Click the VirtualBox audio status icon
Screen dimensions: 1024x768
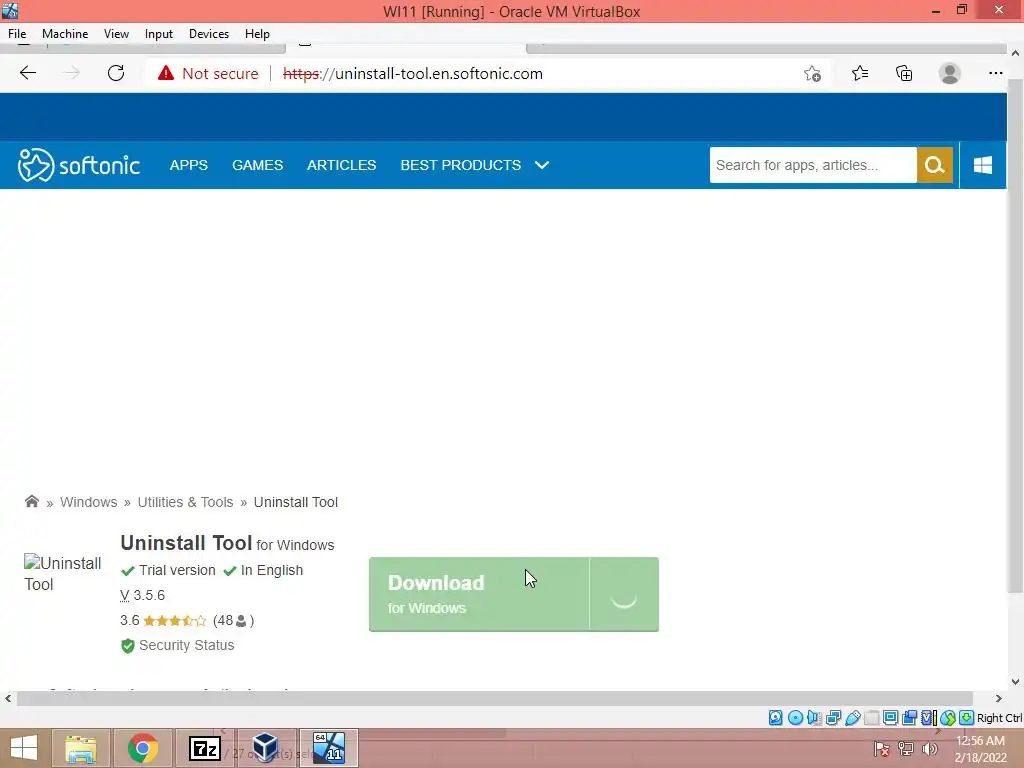(x=814, y=718)
